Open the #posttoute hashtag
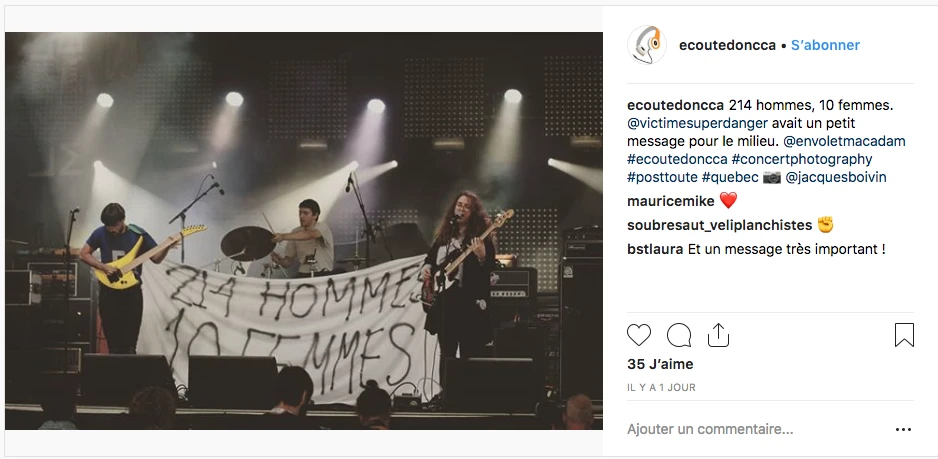This screenshot has width=938, height=459. pyautogui.click(x=662, y=178)
